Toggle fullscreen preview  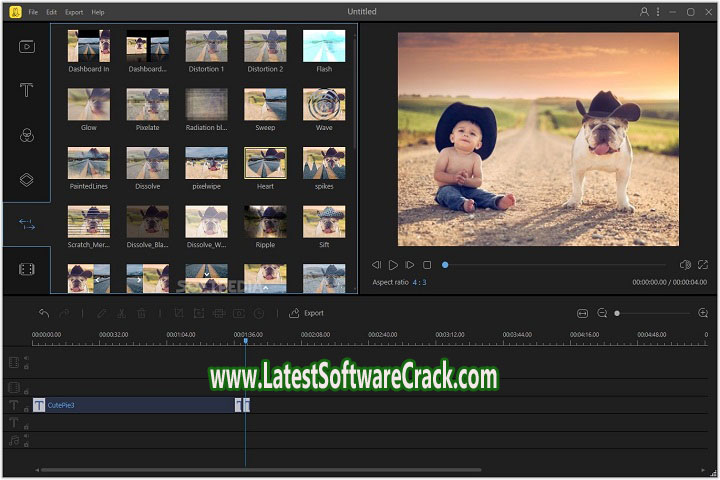click(x=704, y=265)
